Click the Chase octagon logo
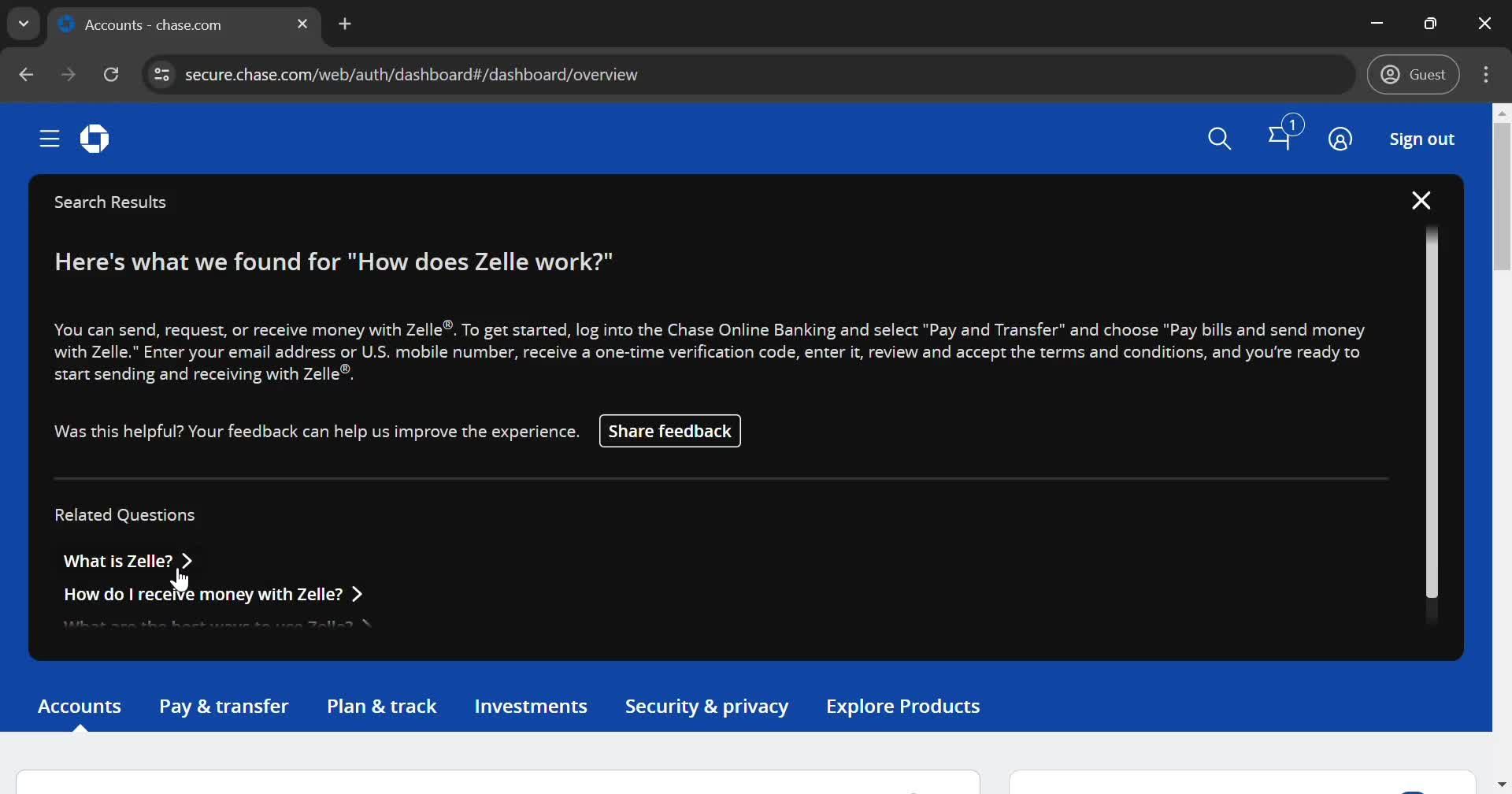Viewport: 1512px width, 794px height. point(94,139)
